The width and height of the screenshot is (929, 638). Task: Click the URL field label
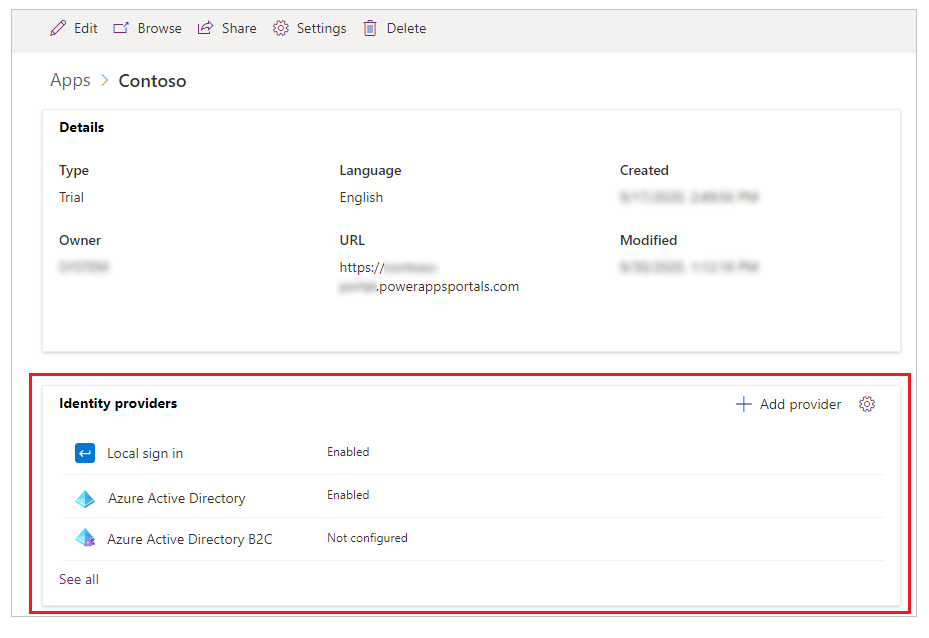click(x=352, y=241)
